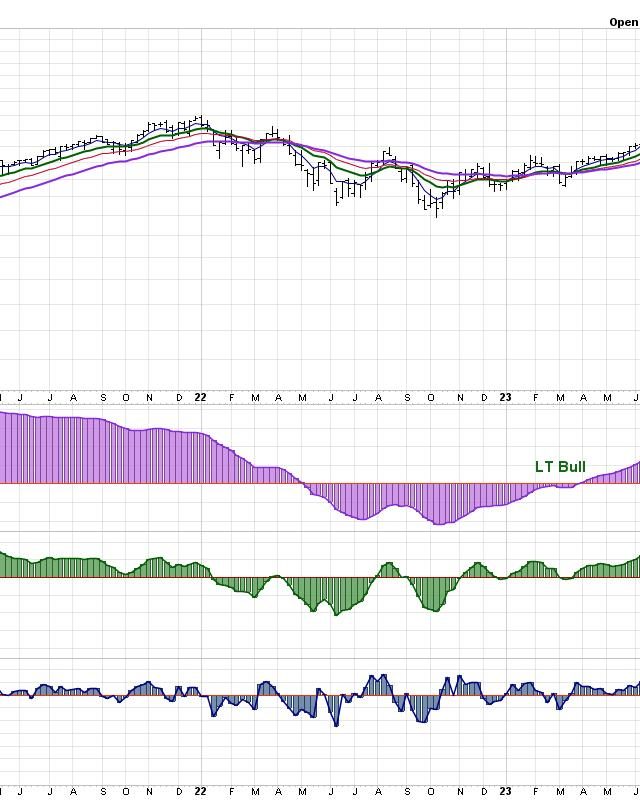640x800 pixels.
Task: Click the "Open" label at top right
Action: [623, 22]
